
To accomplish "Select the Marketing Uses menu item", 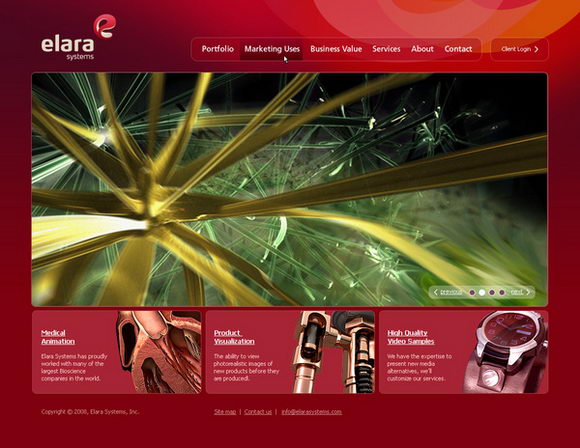I will [272, 49].
